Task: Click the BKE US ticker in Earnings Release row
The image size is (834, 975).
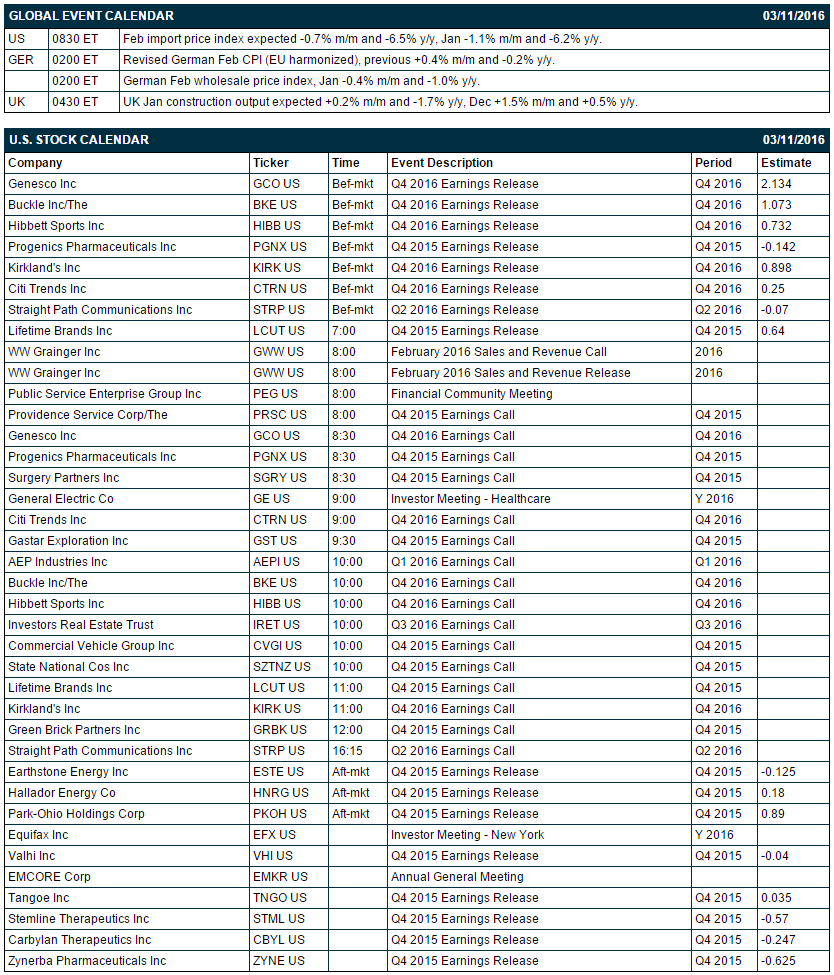Action: (x=275, y=205)
